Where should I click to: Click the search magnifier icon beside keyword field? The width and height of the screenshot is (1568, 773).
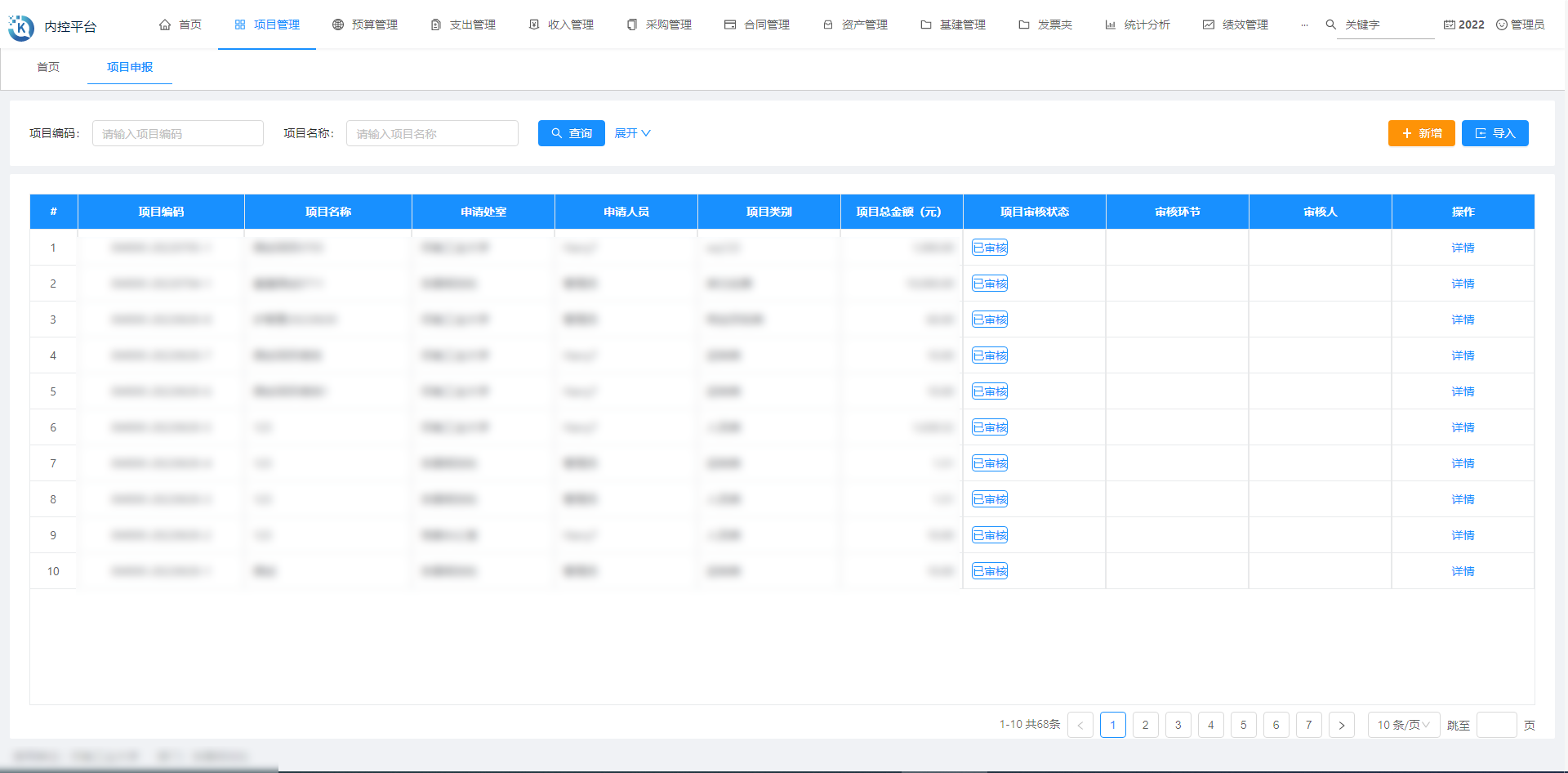[x=1330, y=25]
